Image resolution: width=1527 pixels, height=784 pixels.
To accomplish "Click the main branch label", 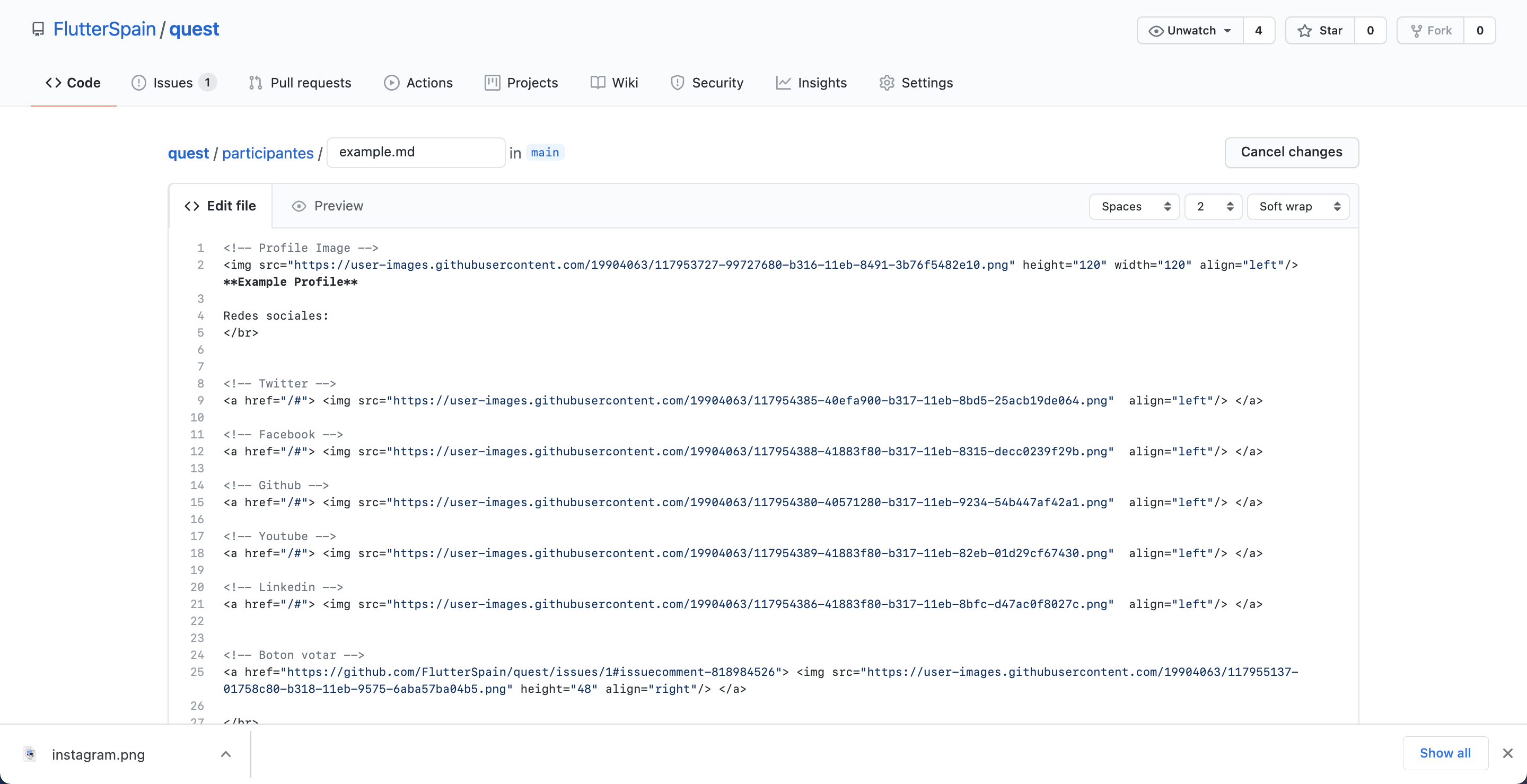I will point(545,153).
